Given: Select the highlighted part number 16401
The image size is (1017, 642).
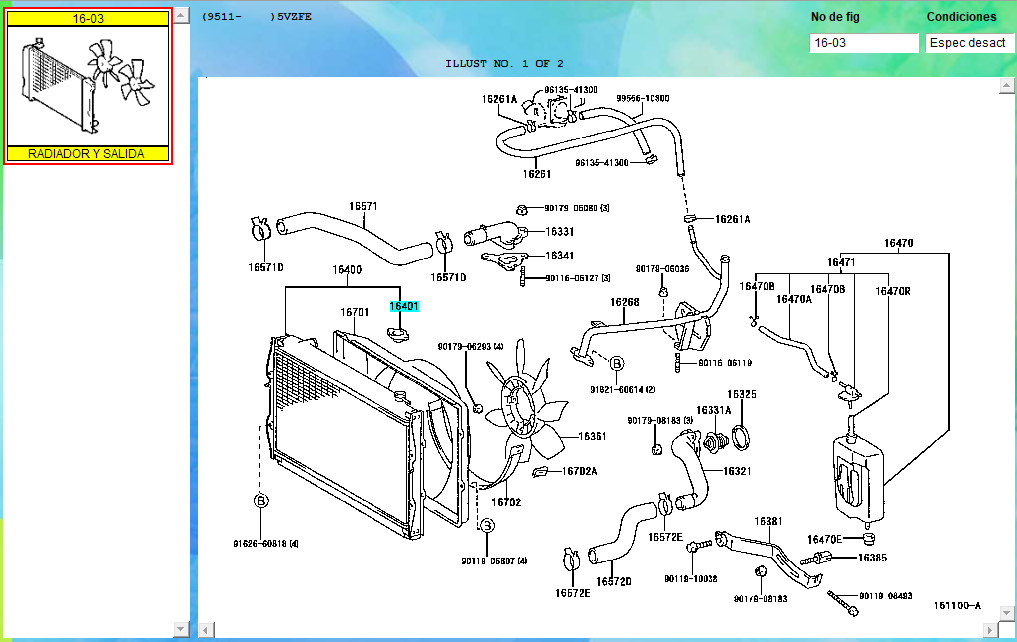Looking at the screenshot, I should point(404,307).
